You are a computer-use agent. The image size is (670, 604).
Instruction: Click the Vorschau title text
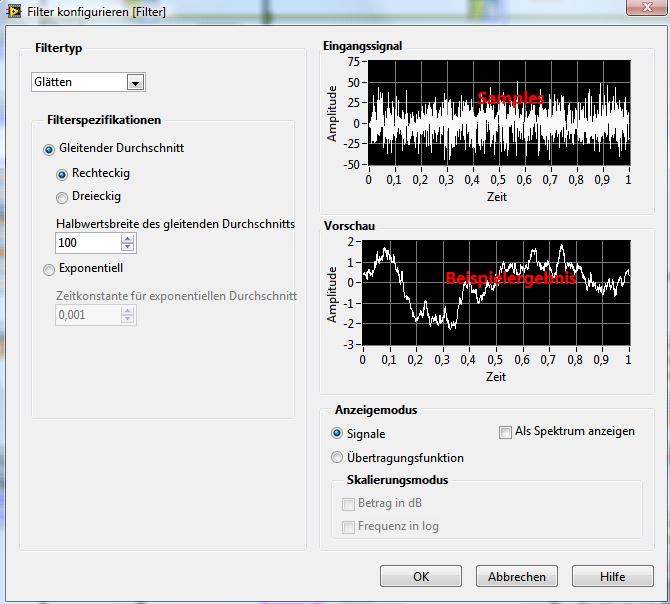(350, 226)
